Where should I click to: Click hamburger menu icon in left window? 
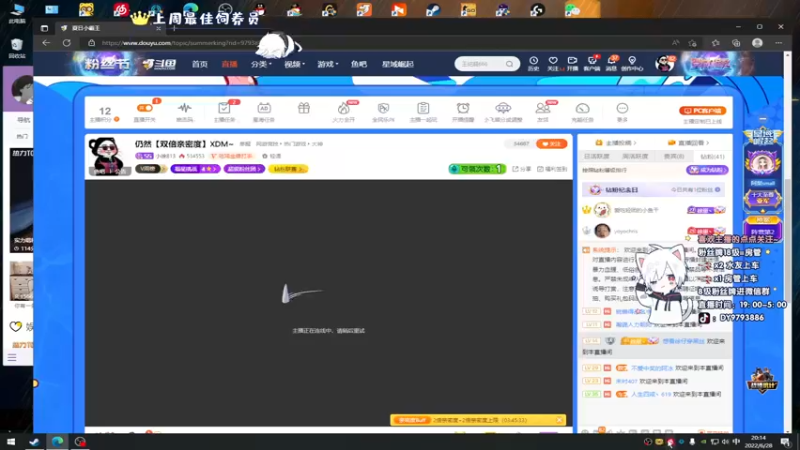[12, 358]
